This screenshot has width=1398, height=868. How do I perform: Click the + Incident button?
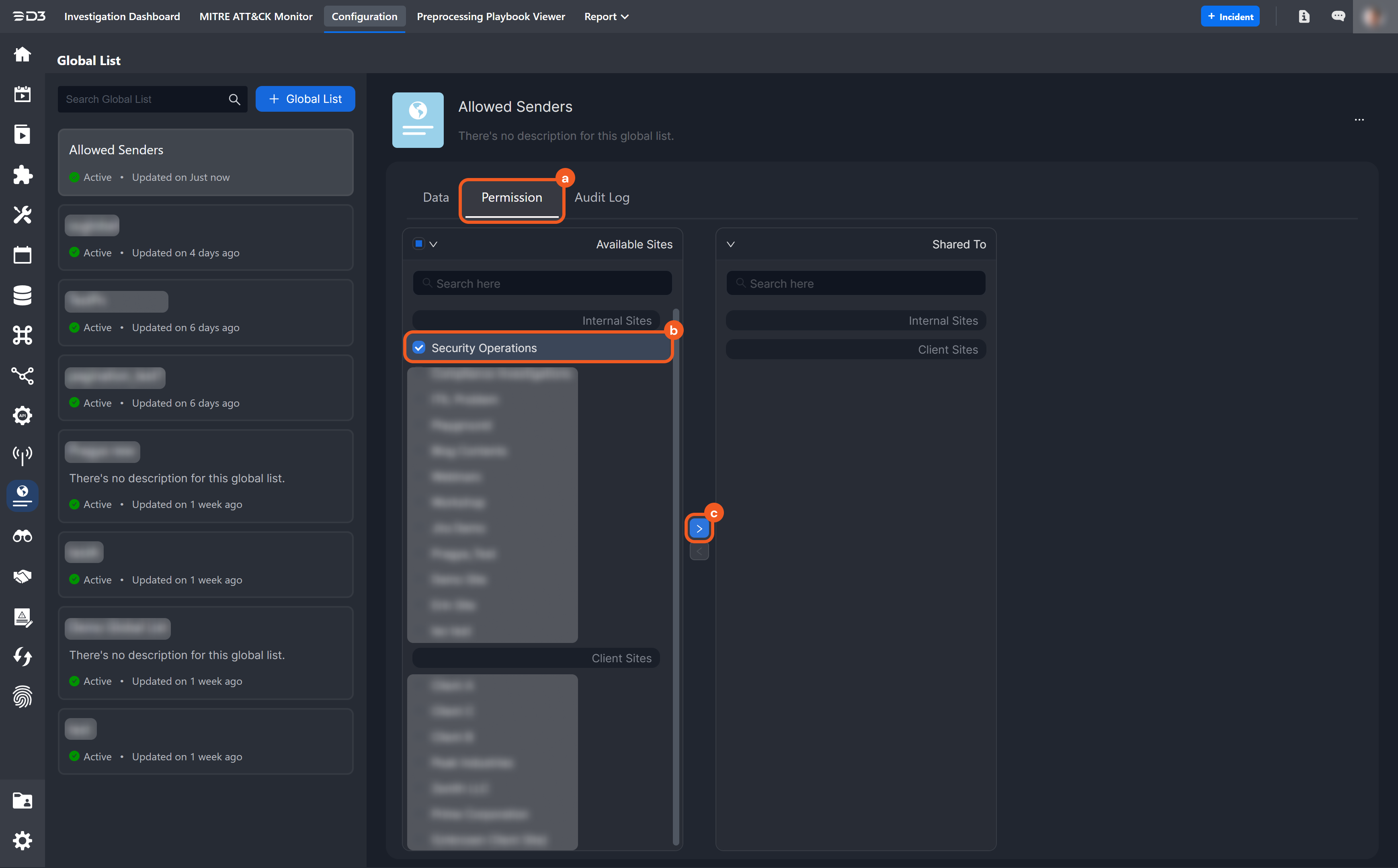[x=1230, y=16]
